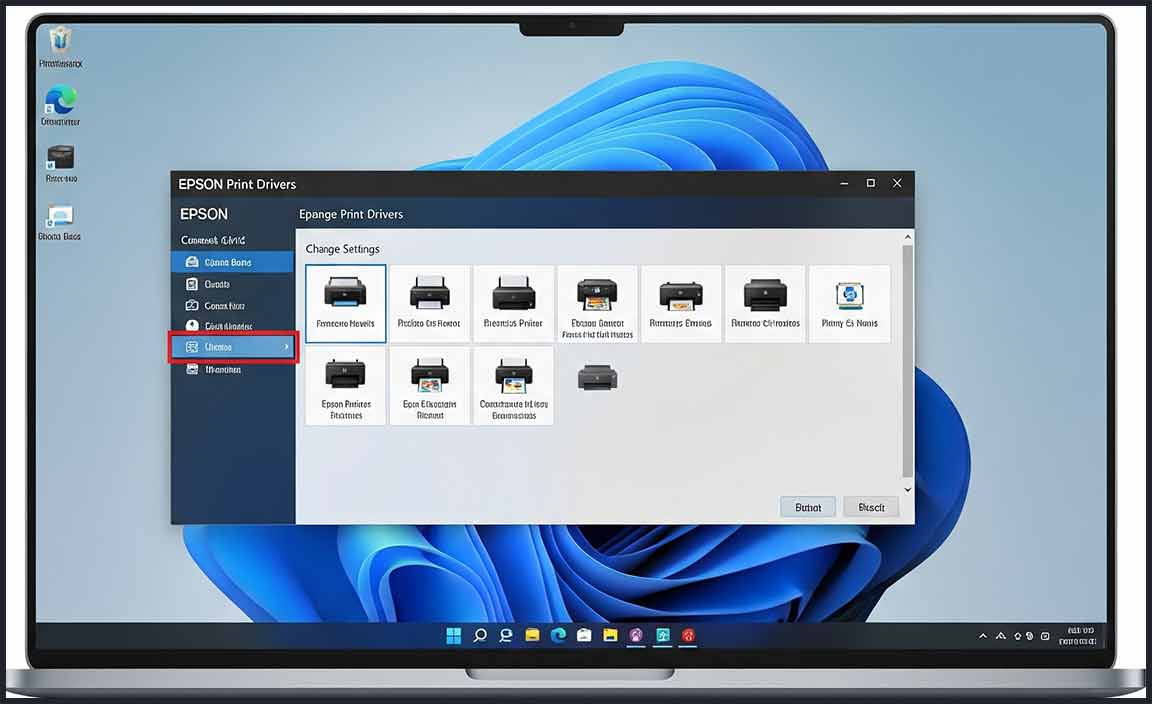1152x704 pixels.
Task: Select the printer tile labeled 'Prciioo Cis Rontot'
Action: click(429, 303)
